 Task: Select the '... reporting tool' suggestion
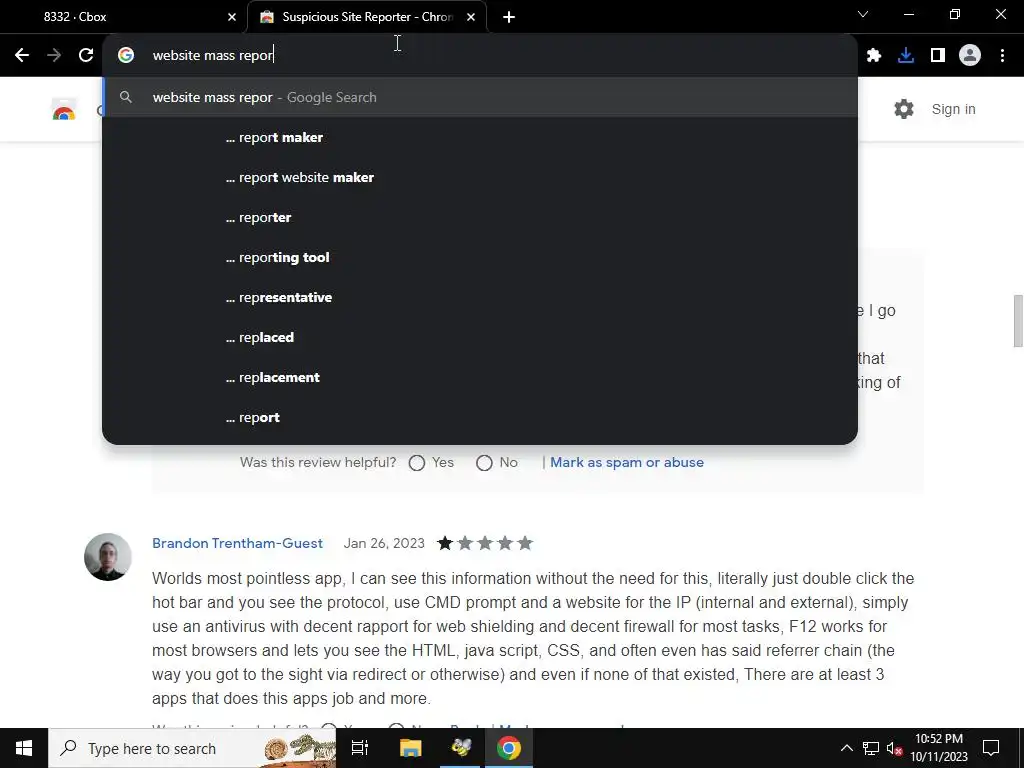(480, 257)
